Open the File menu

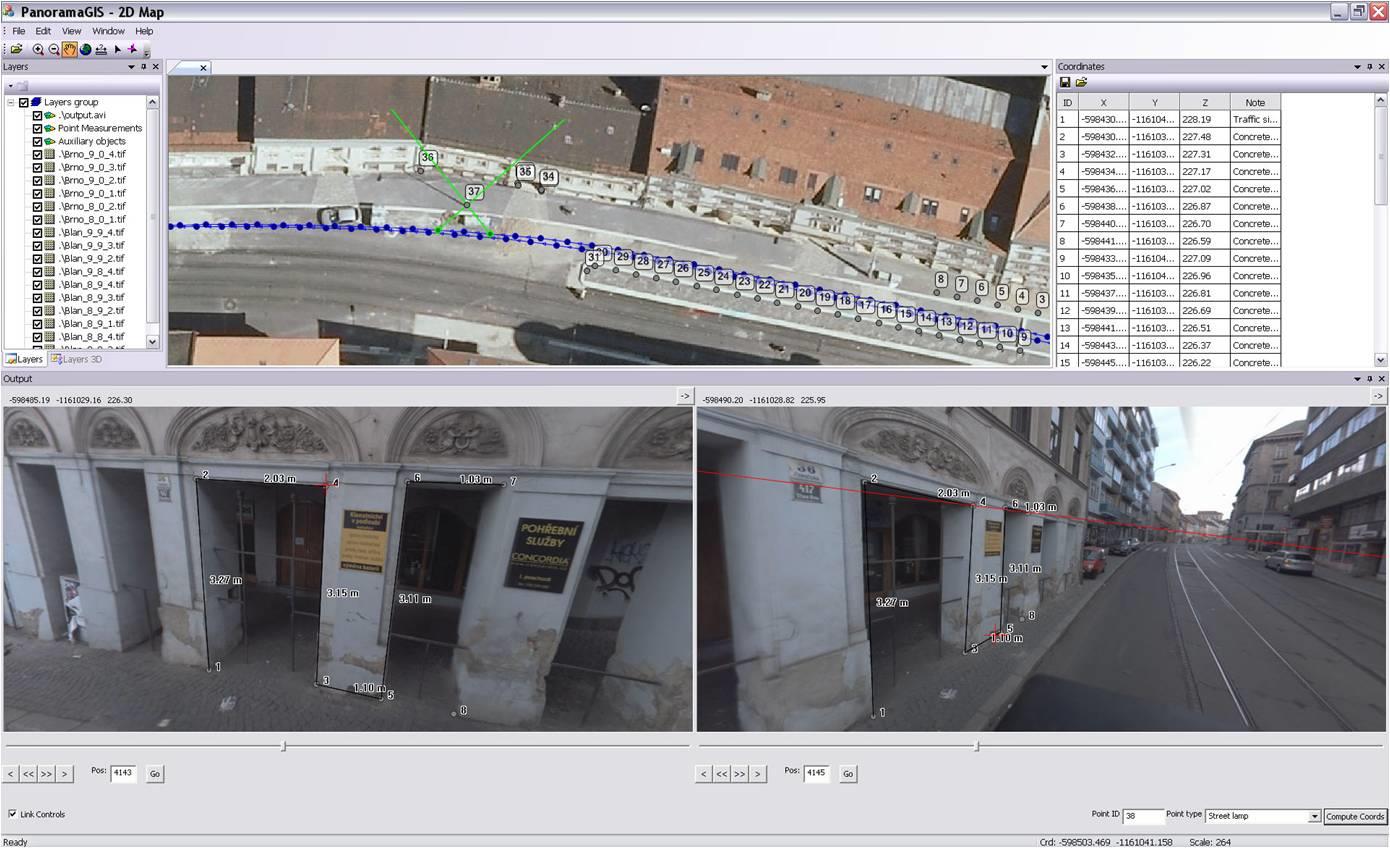(18, 31)
